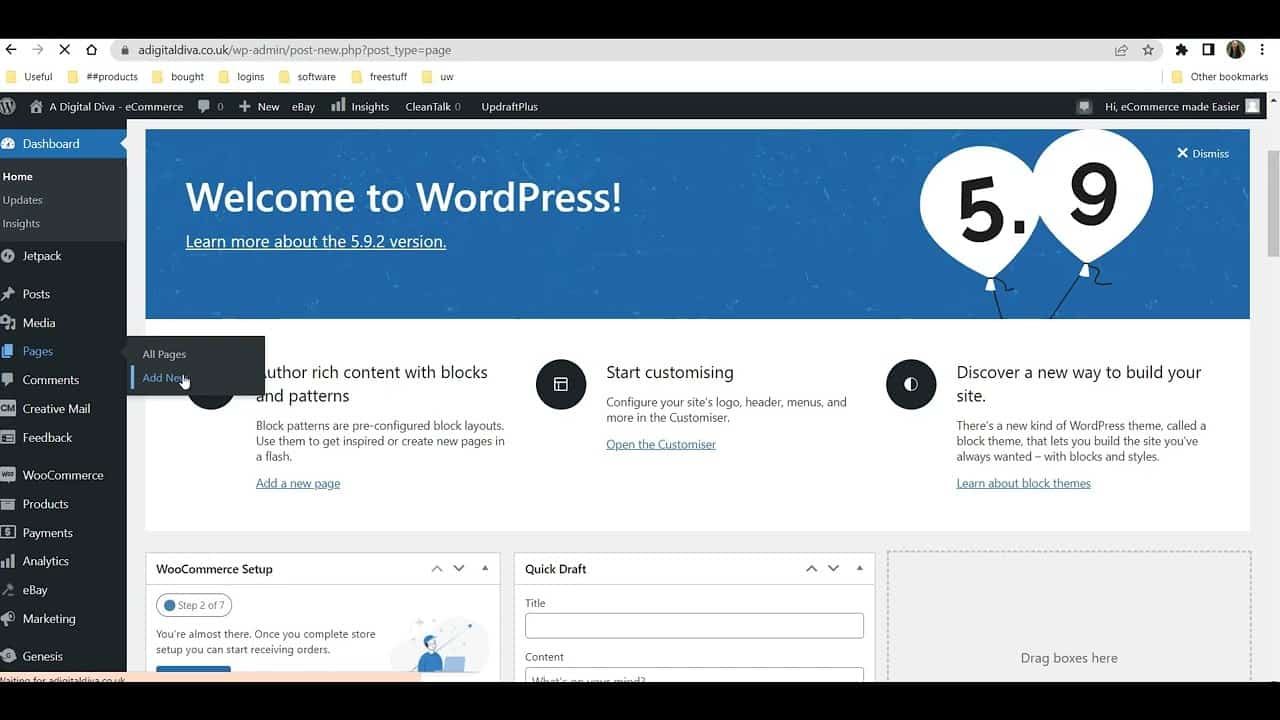Image resolution: width=1280 pixels, height=720 pixels.
Task: Open eBay in the admin bar
Action: click(303, 106)
